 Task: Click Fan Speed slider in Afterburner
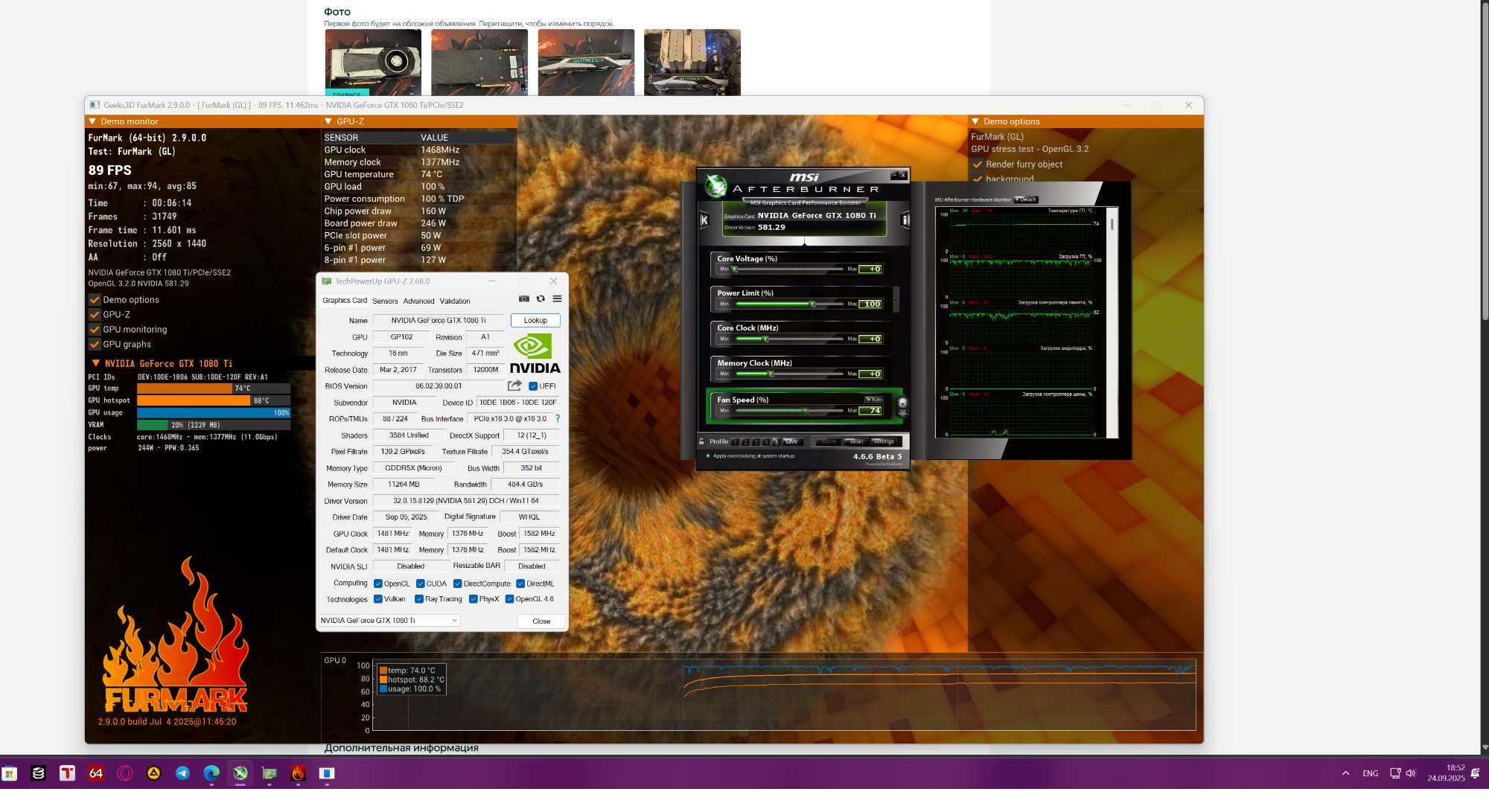tap(788, 410)
